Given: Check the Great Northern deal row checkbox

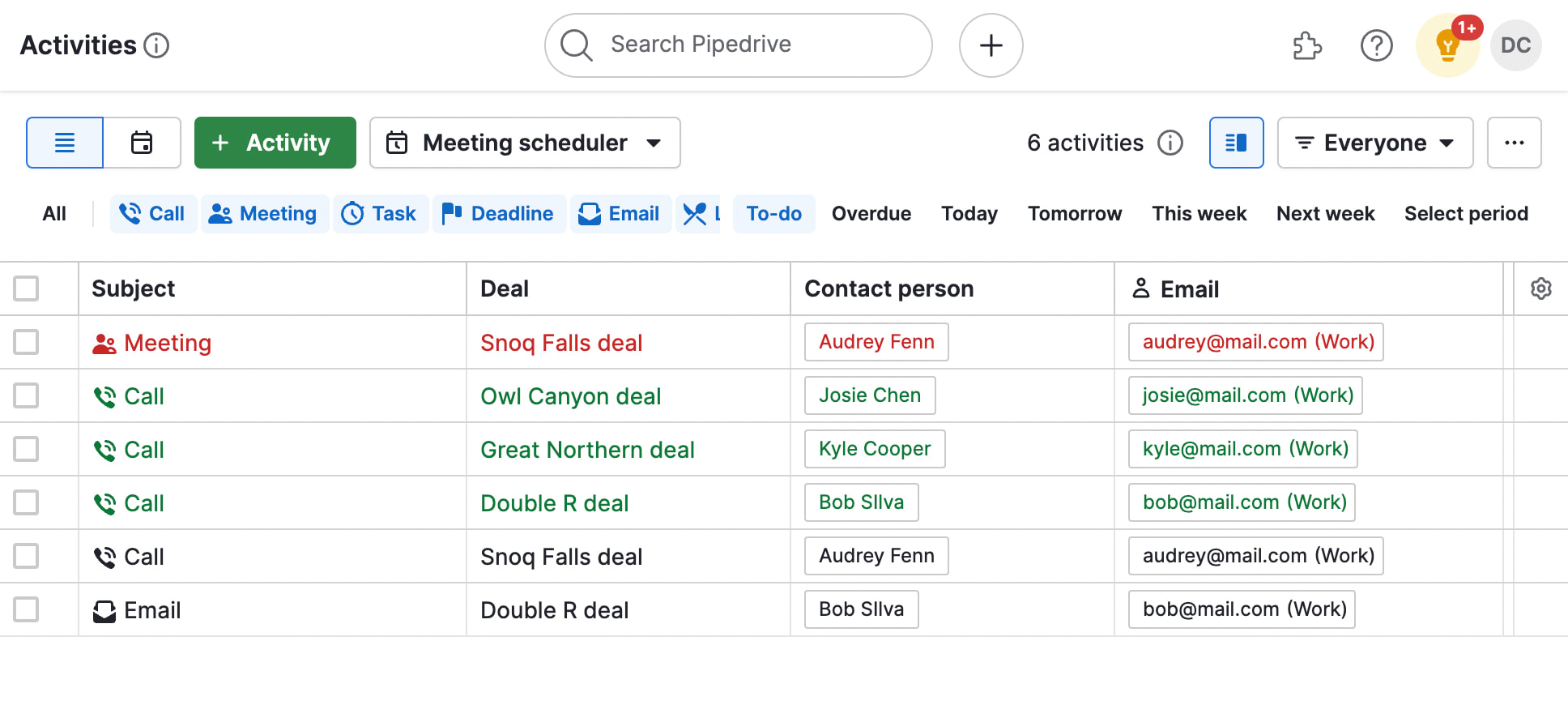Looking at the screenshot, I should click(26, 449).
